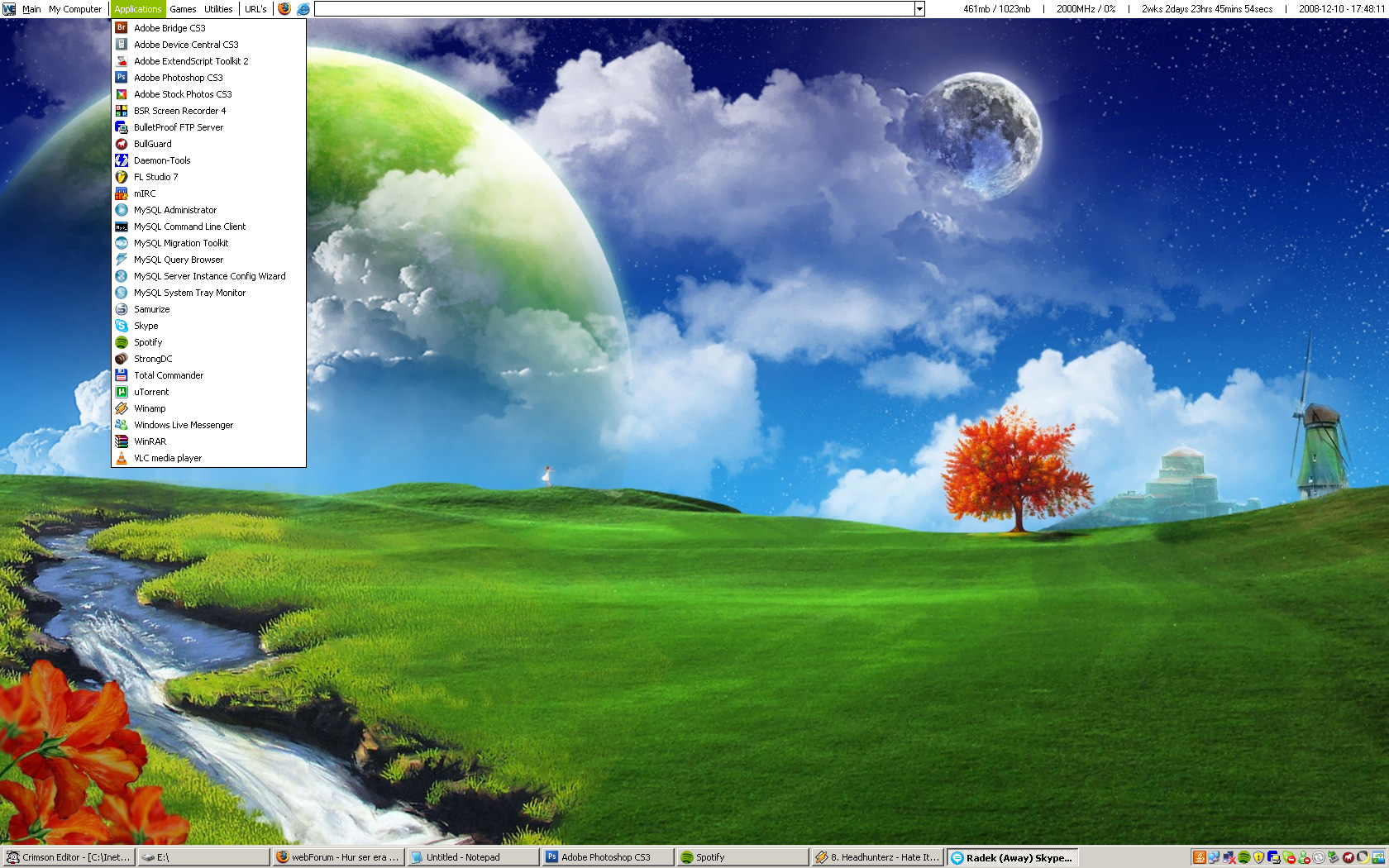Select Skype in the Applications menu
Viewport: 1389px width, 868px height.
click(x=209, y=326)
